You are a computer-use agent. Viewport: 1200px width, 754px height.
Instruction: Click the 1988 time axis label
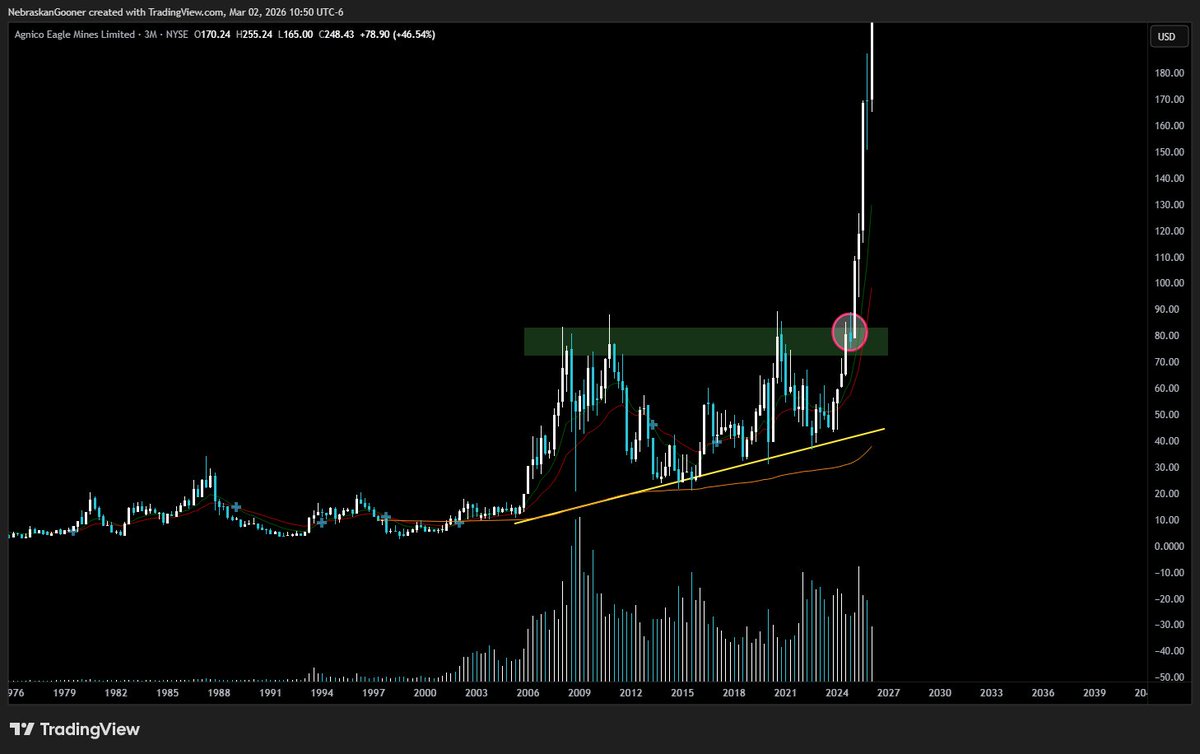pos(219,692)
